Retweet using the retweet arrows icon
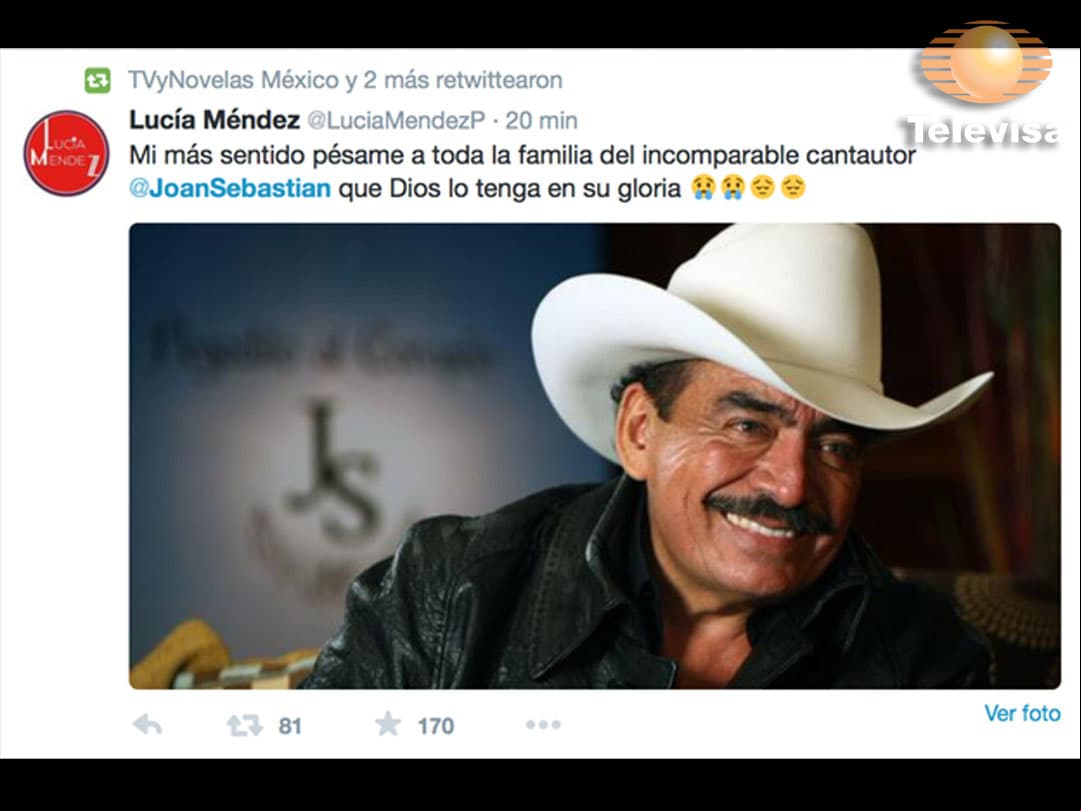 pos(245,725)
